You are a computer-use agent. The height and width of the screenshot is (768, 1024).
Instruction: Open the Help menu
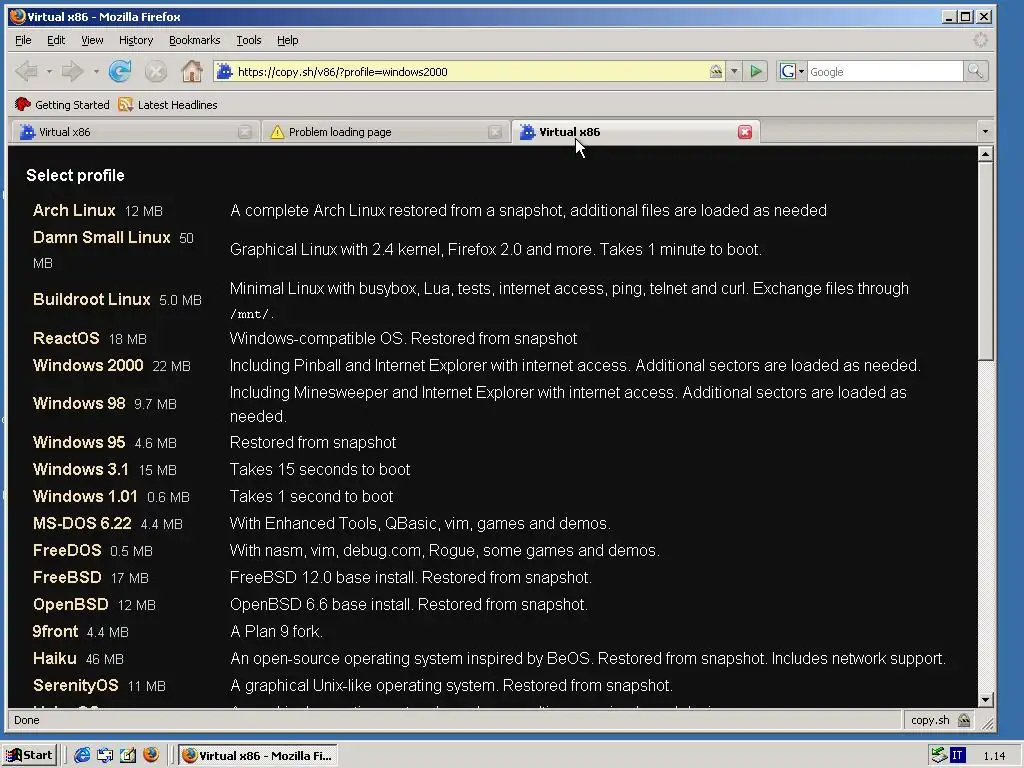tap(287, 40)
